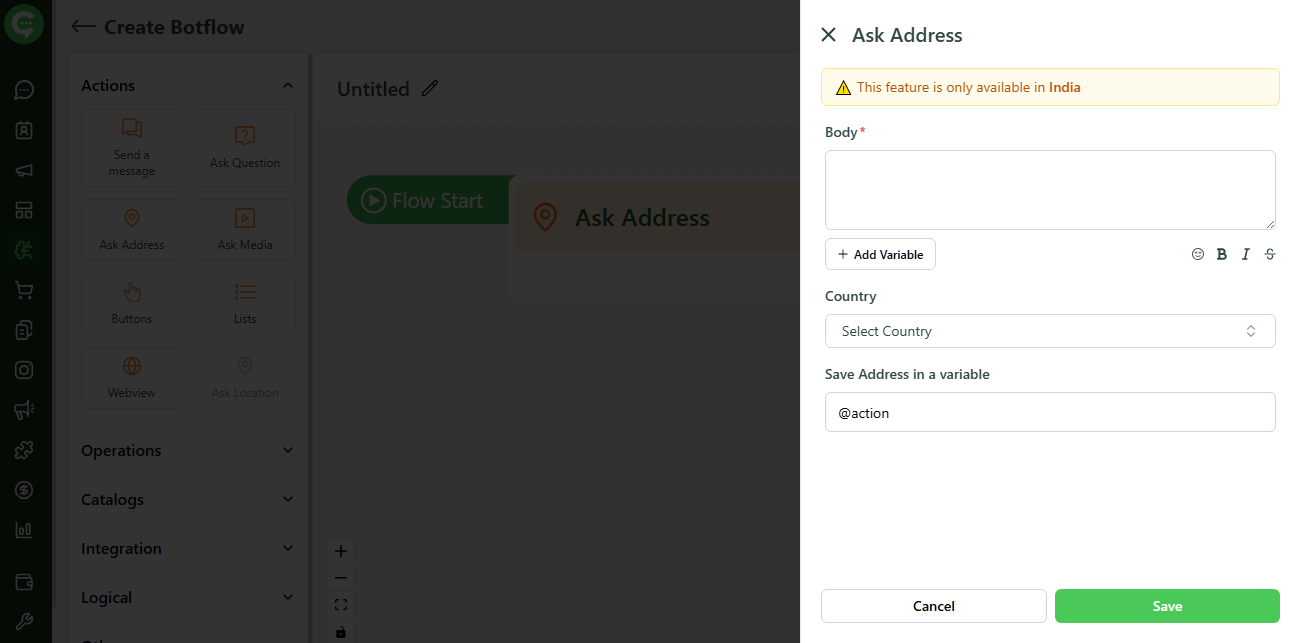The width and height of the screenshot is (1300, 643).
Task: Insert an emoji using the smiley icon
Action: pyautogui.click(x=1197, y=254)
